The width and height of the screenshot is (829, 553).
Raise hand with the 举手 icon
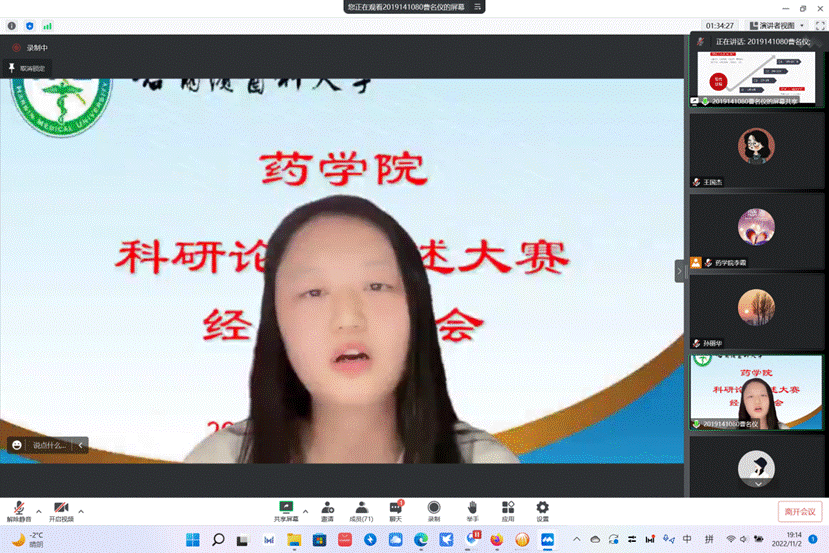pos(471,508)
